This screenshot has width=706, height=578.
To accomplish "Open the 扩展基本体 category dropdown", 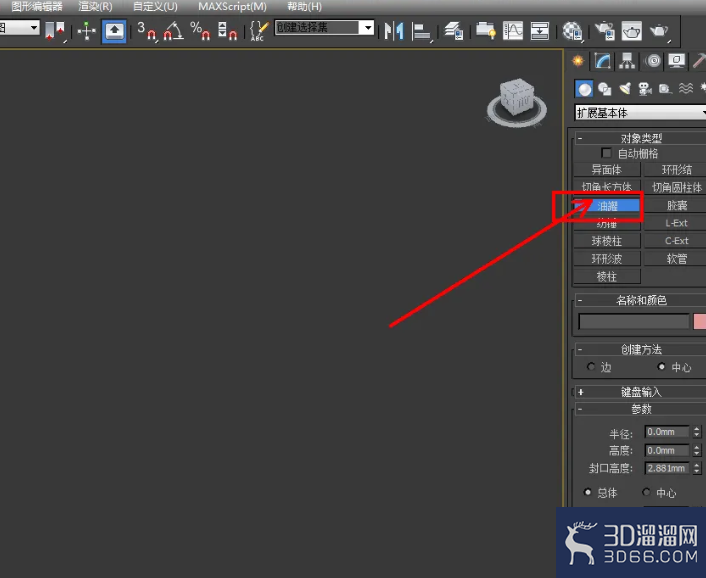I will (x=640, y=113).
